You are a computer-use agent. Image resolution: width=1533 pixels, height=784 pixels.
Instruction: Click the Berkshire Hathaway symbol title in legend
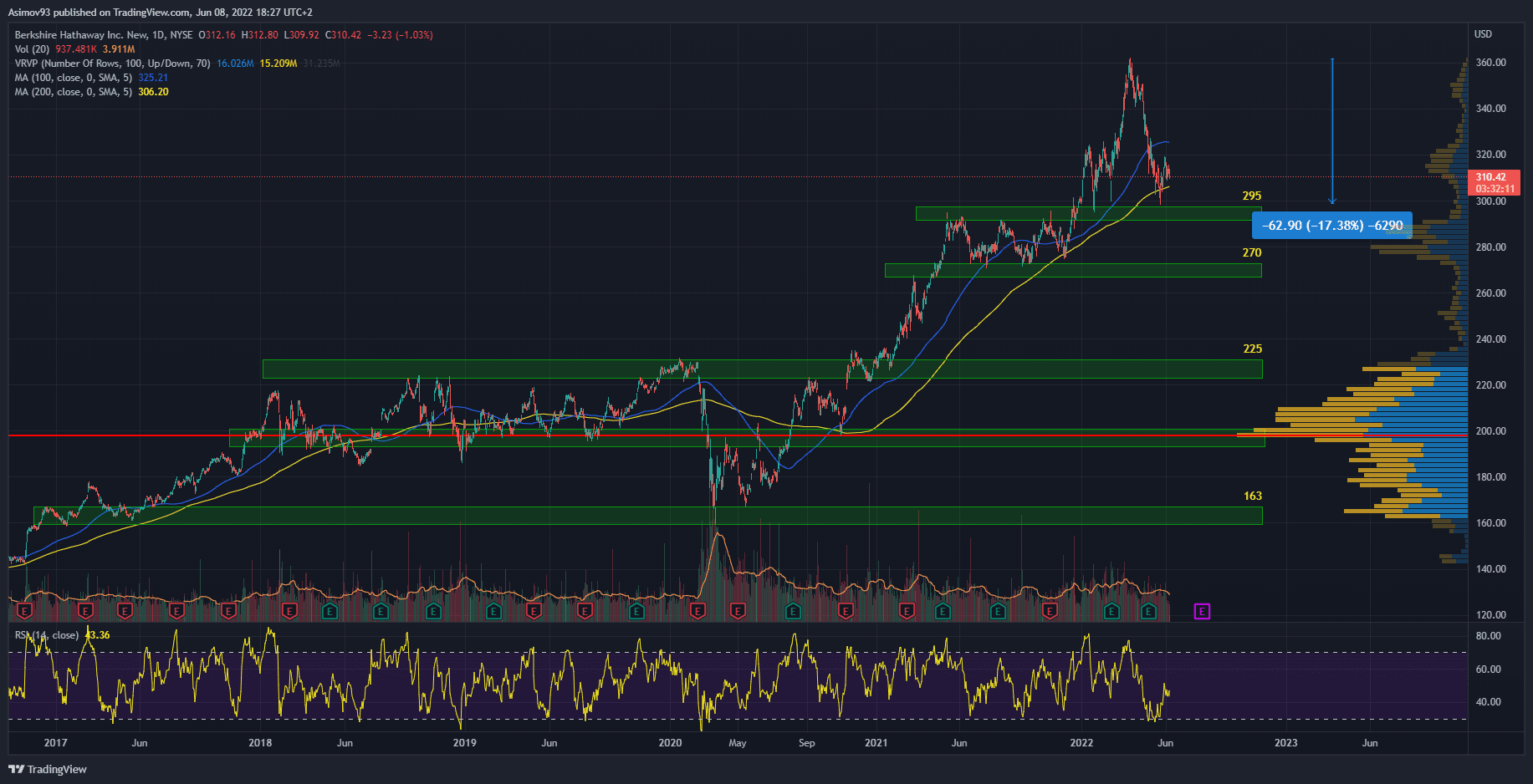click(103, 35)
